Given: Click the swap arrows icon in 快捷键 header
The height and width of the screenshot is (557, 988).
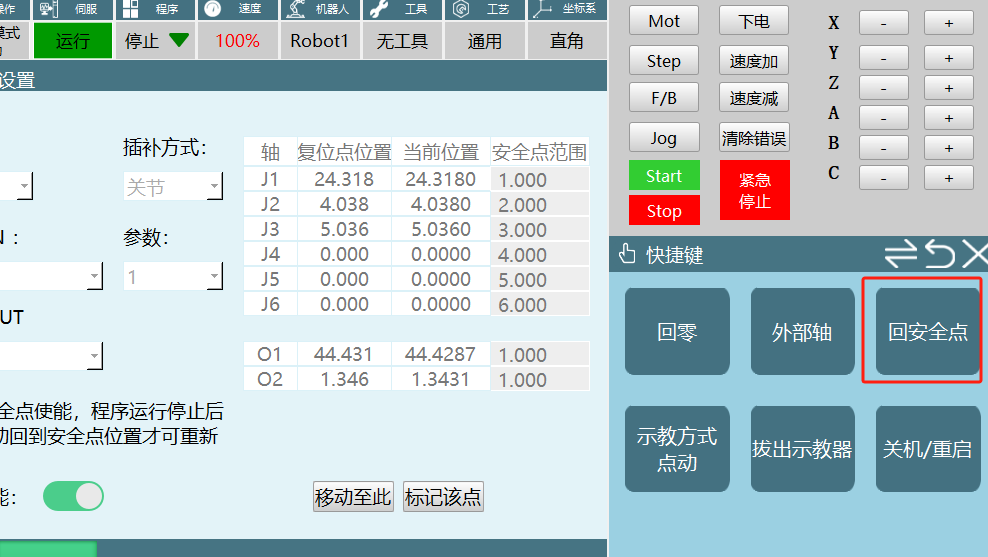Looking at the screenshot, I should click(900, 255).
